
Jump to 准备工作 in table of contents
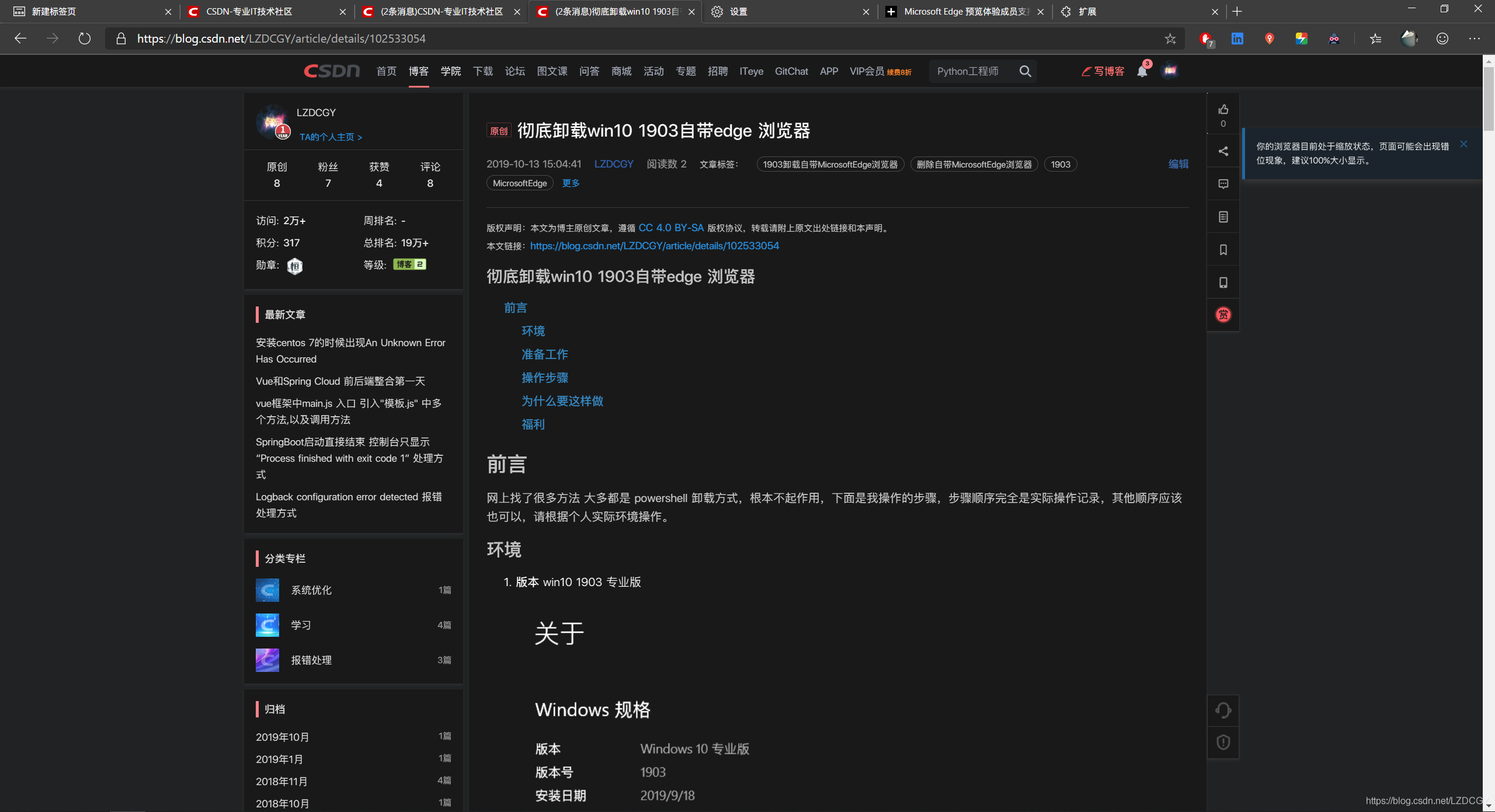544,354
